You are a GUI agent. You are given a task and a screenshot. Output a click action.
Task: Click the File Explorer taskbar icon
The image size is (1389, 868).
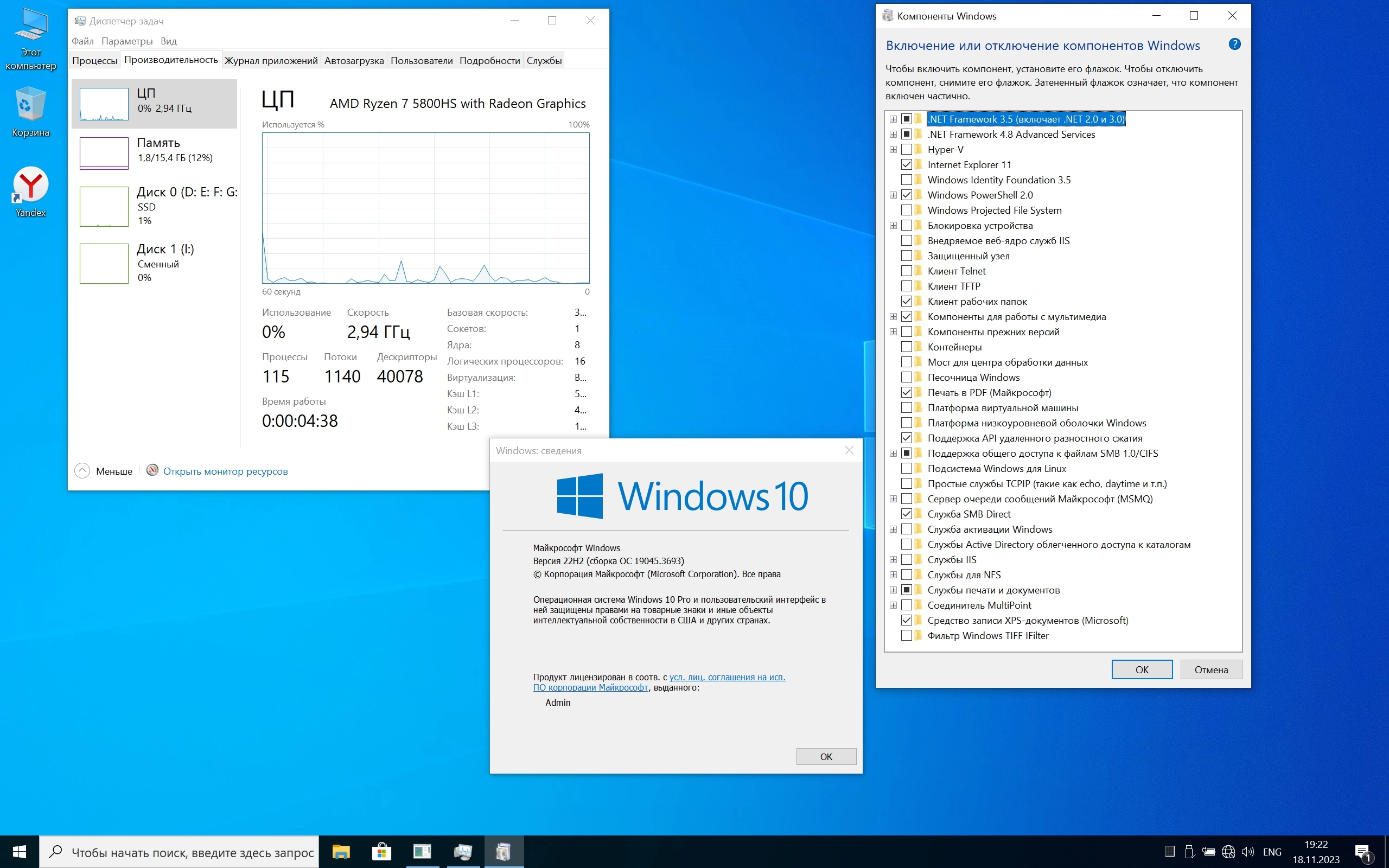341,851
